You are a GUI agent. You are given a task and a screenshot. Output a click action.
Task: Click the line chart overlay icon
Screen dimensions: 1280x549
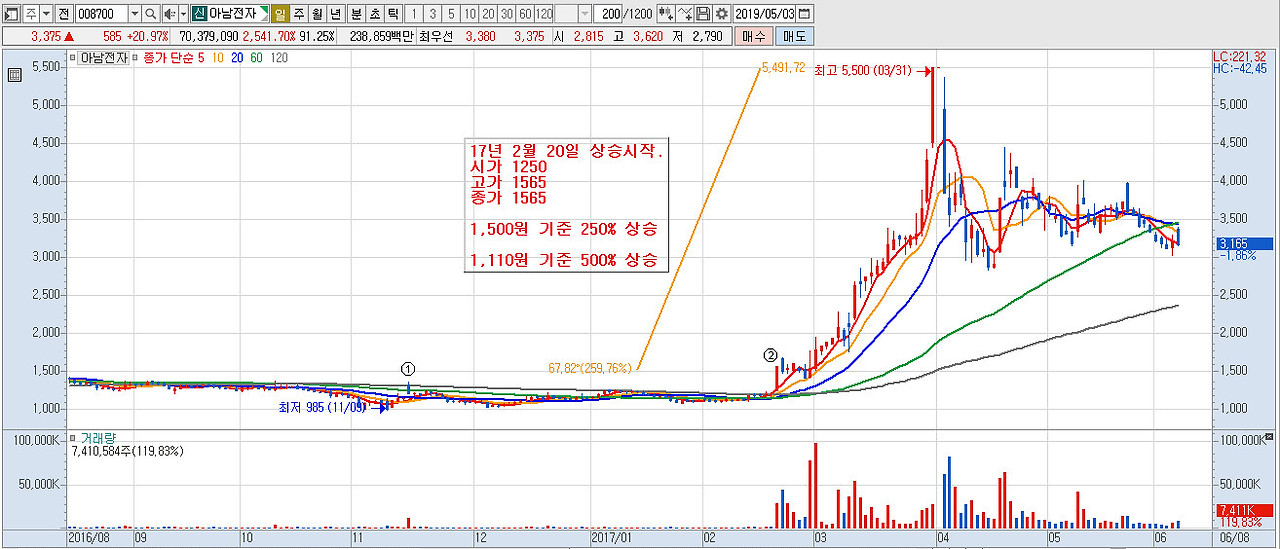(685, 14)
